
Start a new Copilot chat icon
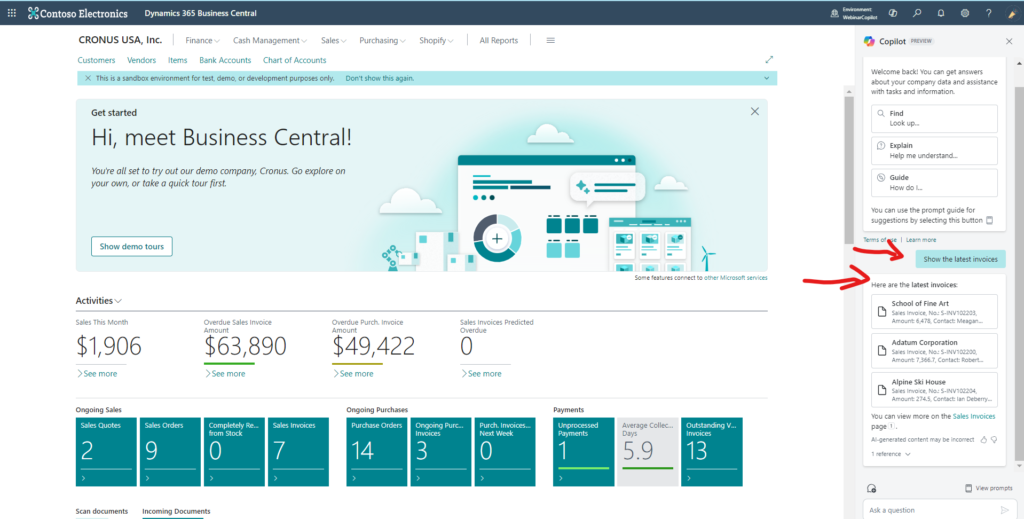pos(871,488)
